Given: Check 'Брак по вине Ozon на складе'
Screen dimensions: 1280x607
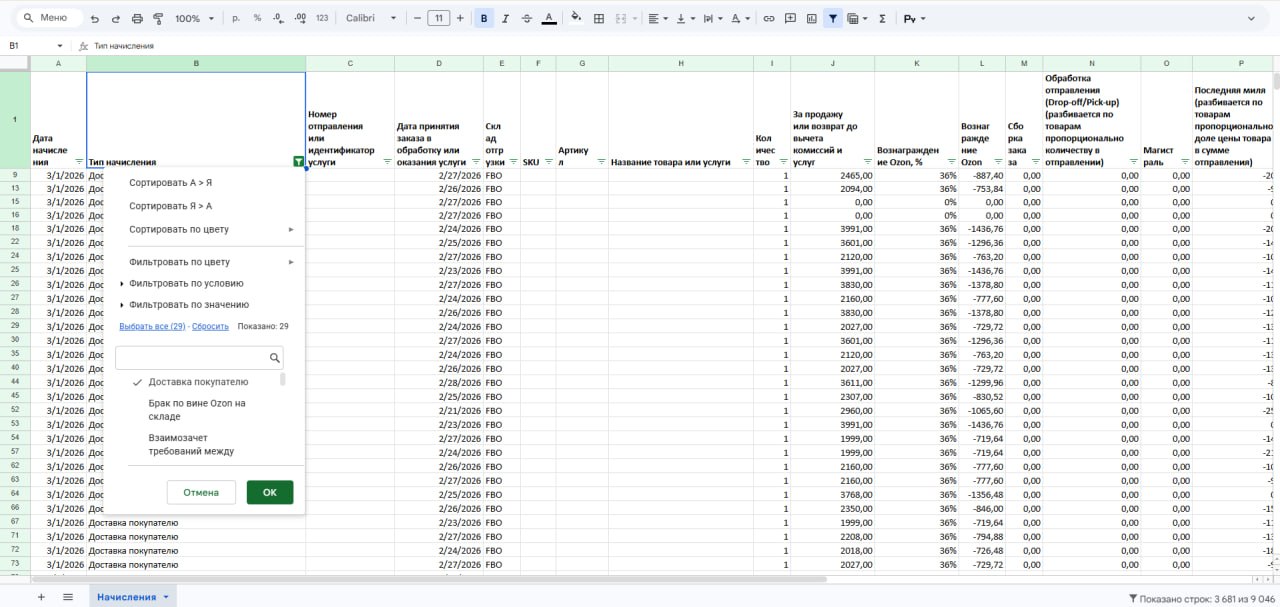Looking at the screenshot, I should click(x=197, y=409).
